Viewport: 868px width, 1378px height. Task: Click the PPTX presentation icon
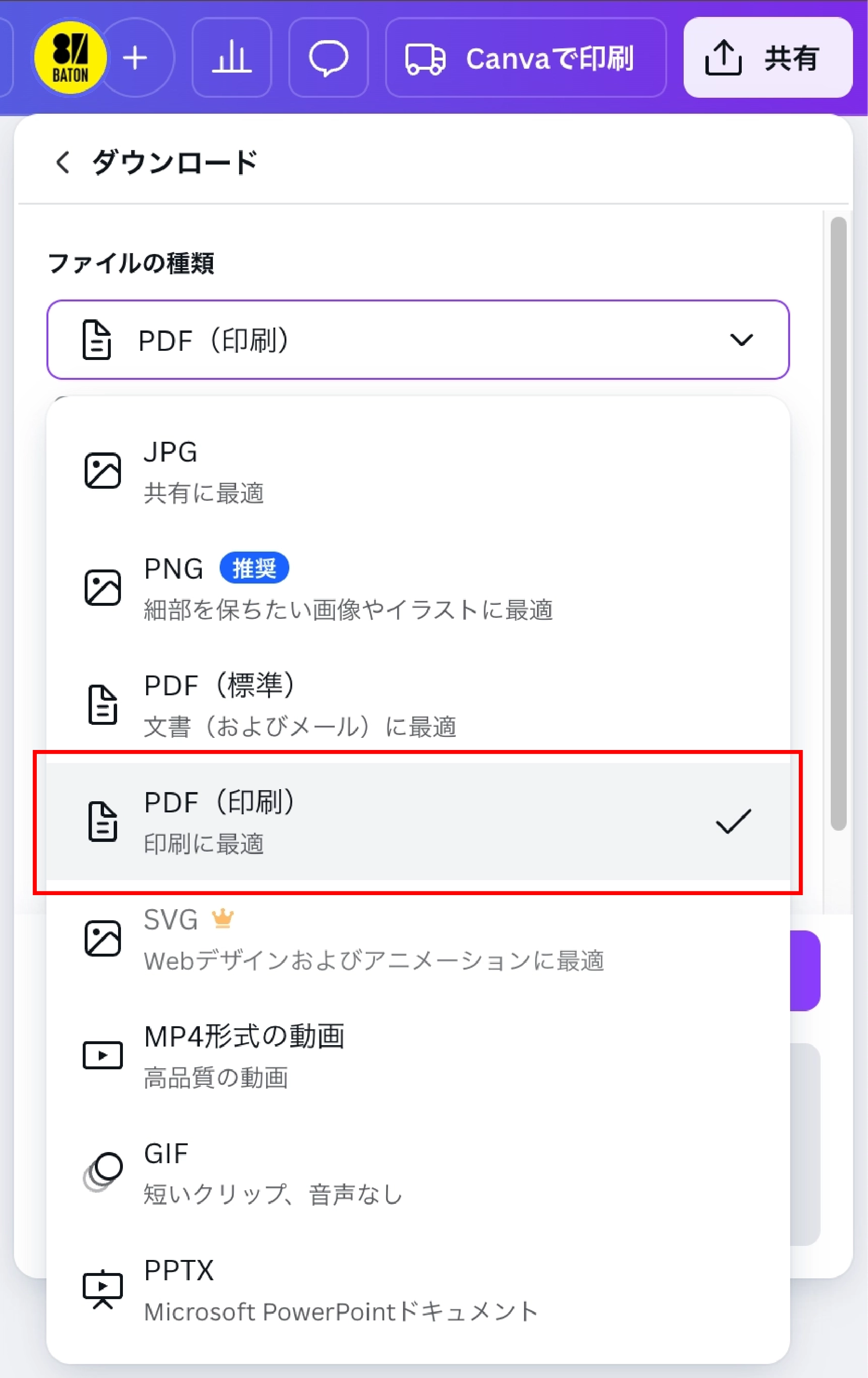(x=103, y=1289)
